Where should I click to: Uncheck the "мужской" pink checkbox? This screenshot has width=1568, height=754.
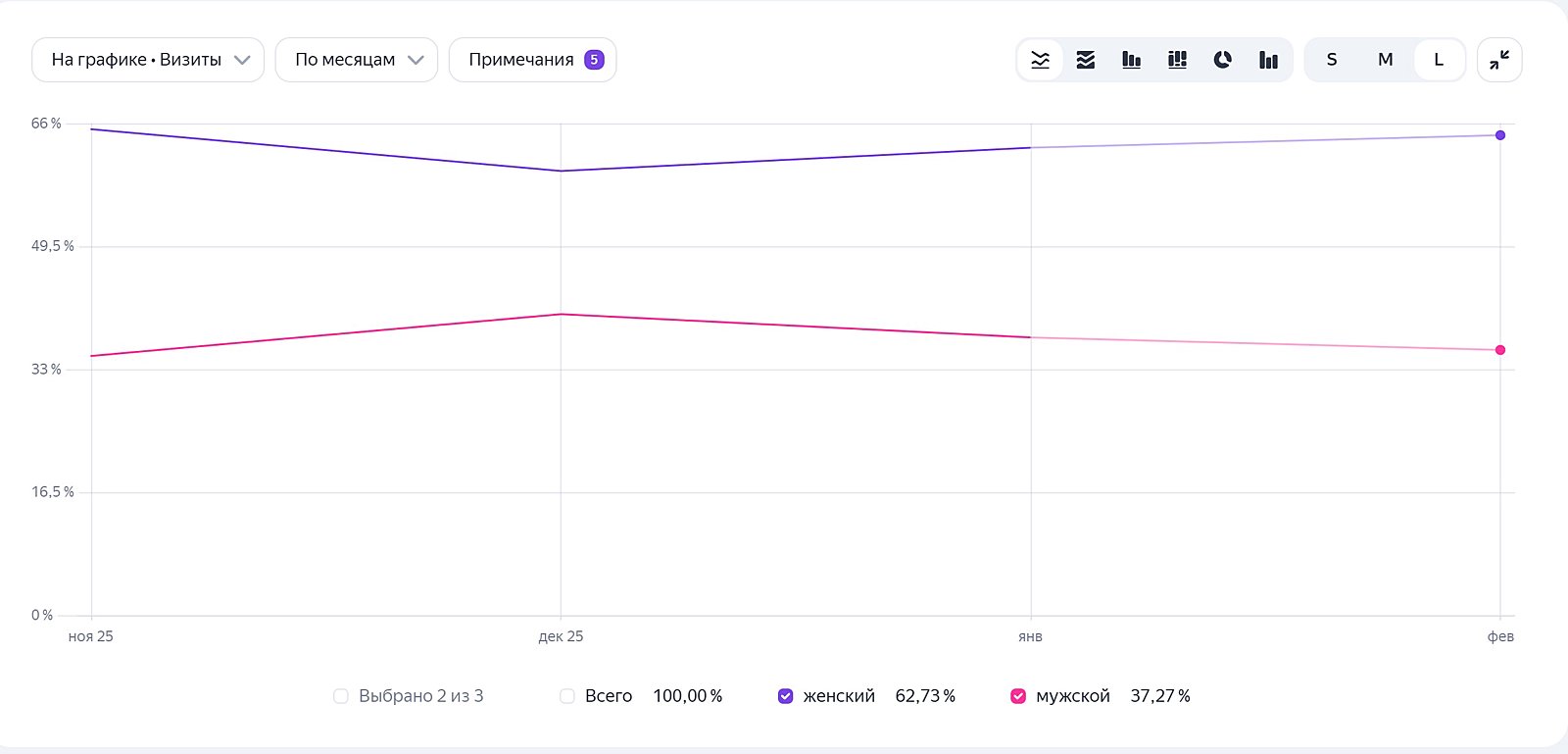[1018, 696]
